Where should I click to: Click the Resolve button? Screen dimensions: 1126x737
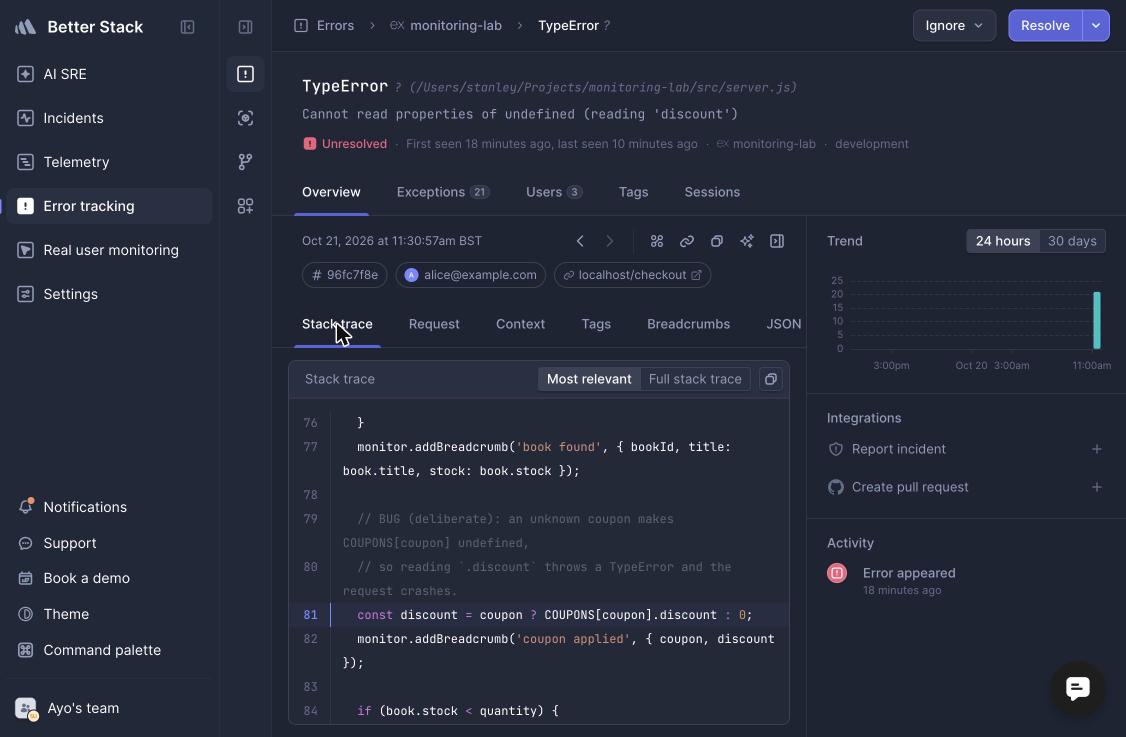point(1045,25)
